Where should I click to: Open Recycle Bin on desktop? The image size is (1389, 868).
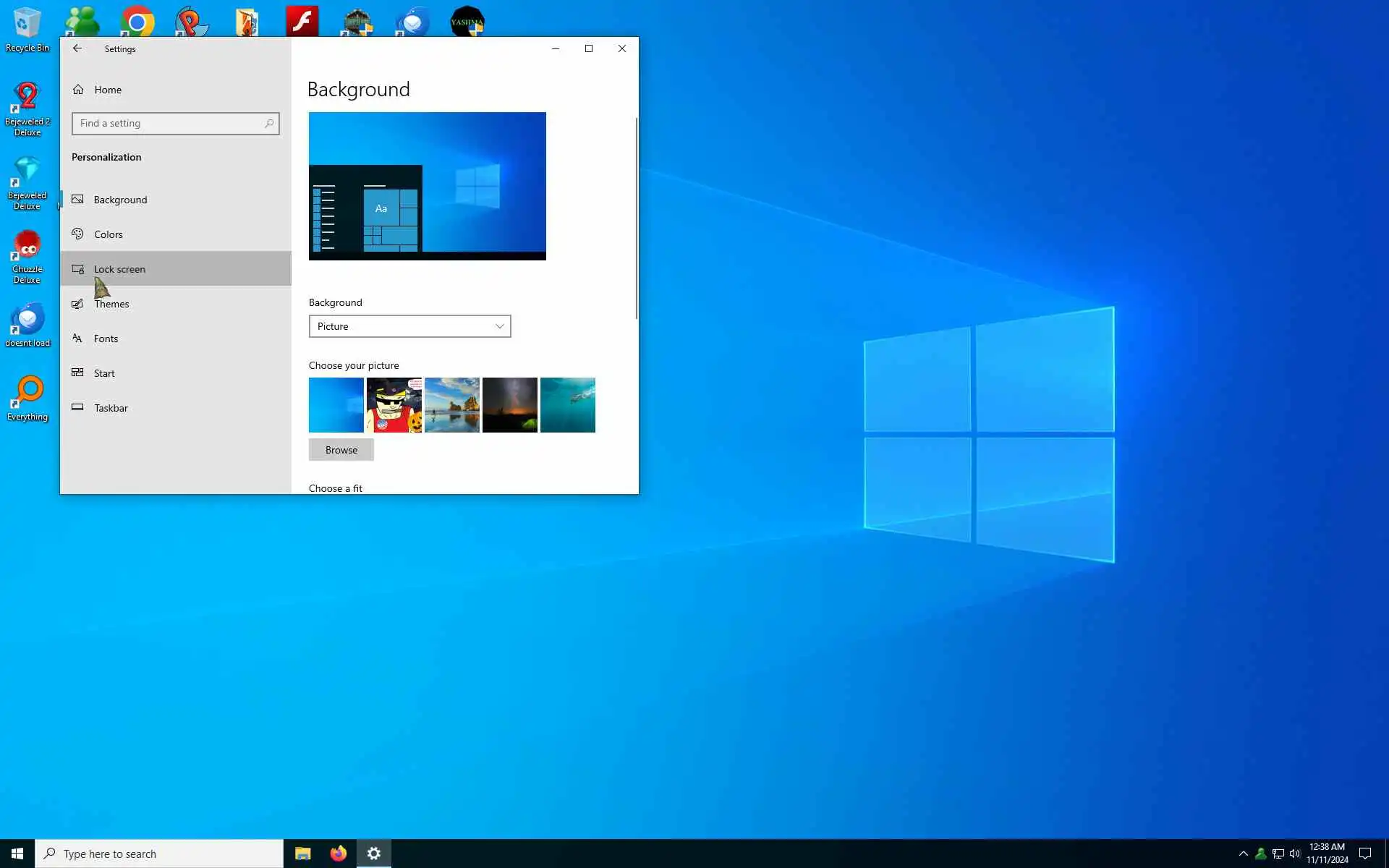27,29
